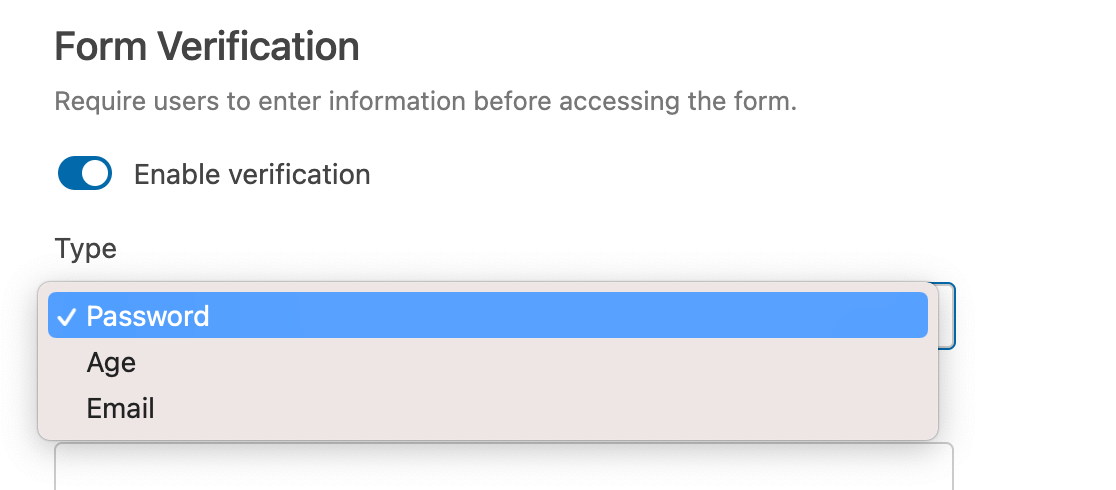Click the word "verification" in the toggle label

[x=300, y=175]
